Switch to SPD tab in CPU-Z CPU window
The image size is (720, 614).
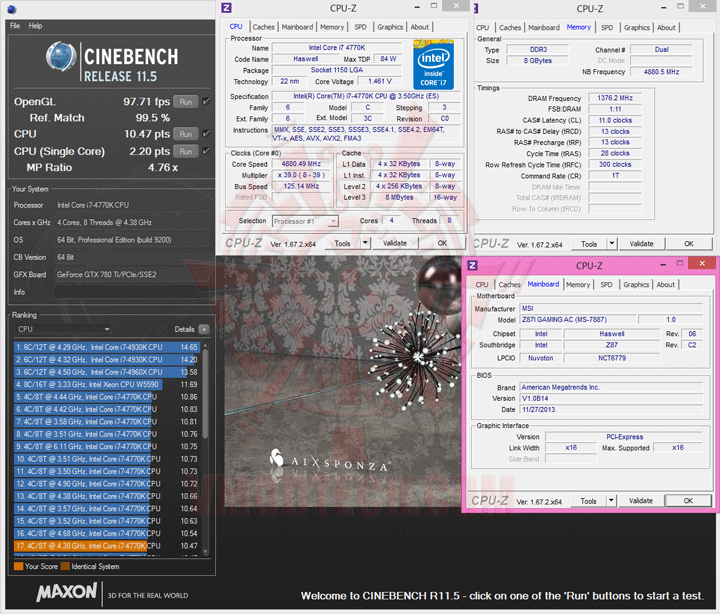360,27
